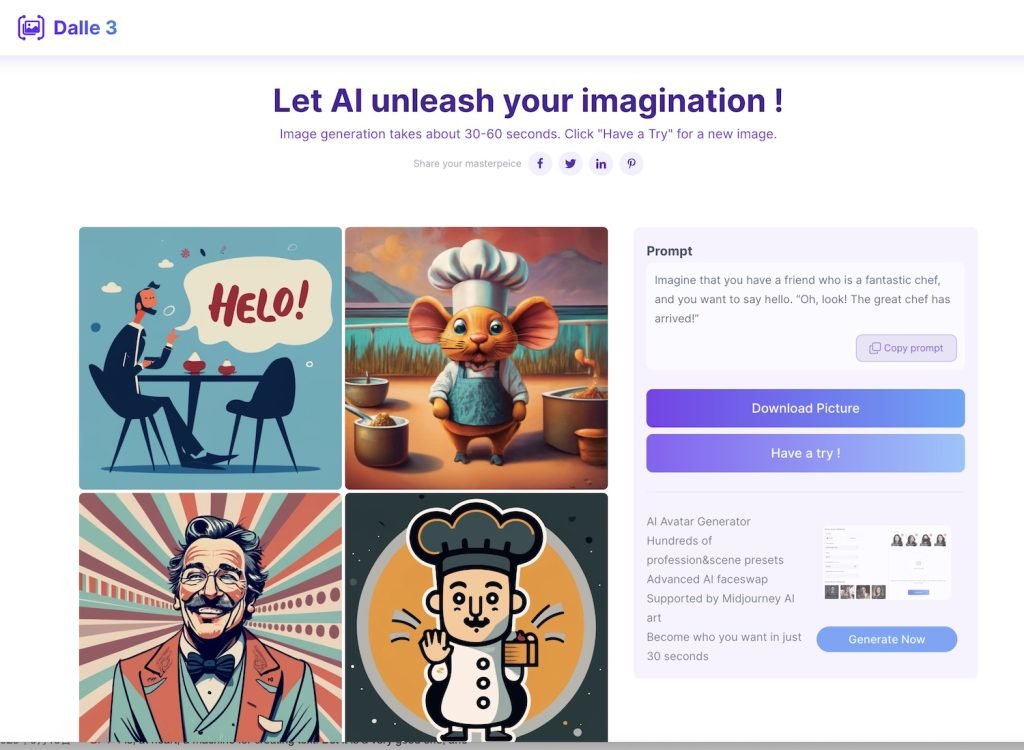1024x750 pixels.
Task: Select the cartoon chef sticker image
Action: coord(476,617)
